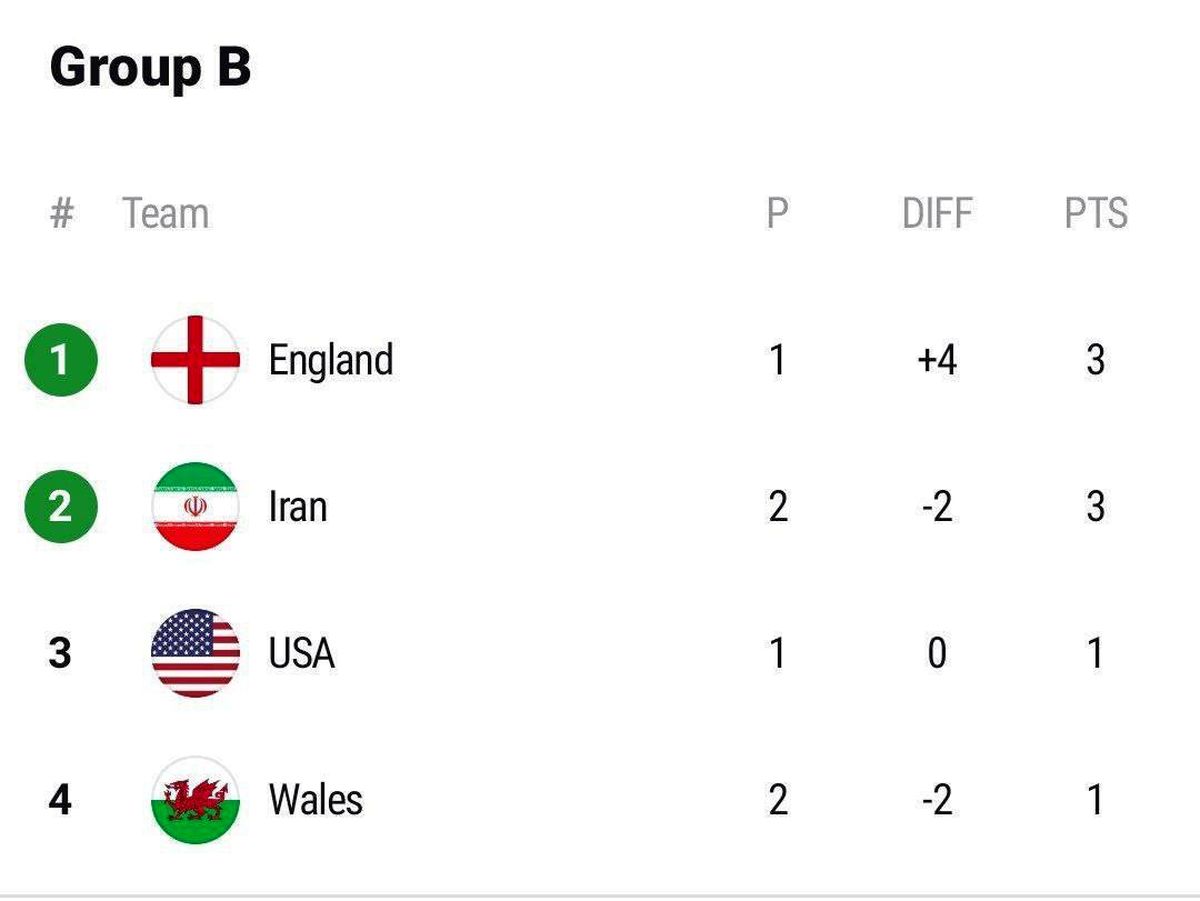1200x901 pixels.
Task: Click England's +4 goal difference
Action: 937,360
